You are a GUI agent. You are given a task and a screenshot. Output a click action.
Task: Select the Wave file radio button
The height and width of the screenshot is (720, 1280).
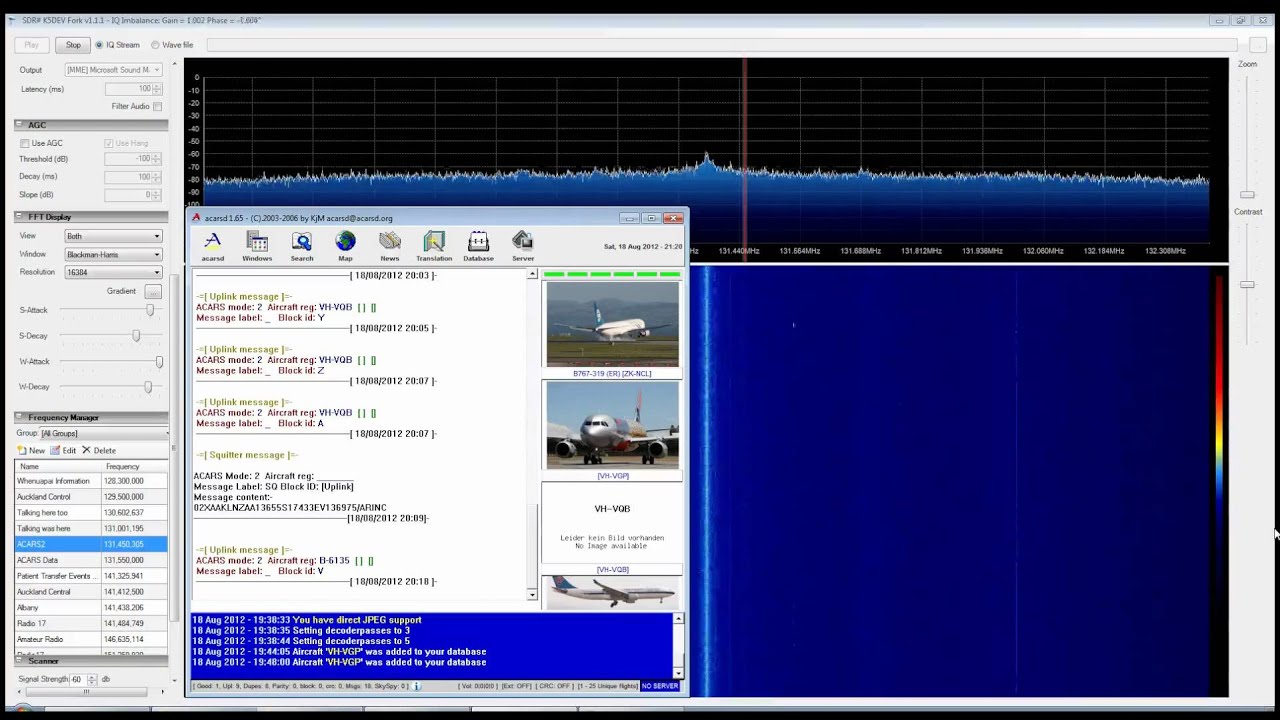tap(155, 45)
